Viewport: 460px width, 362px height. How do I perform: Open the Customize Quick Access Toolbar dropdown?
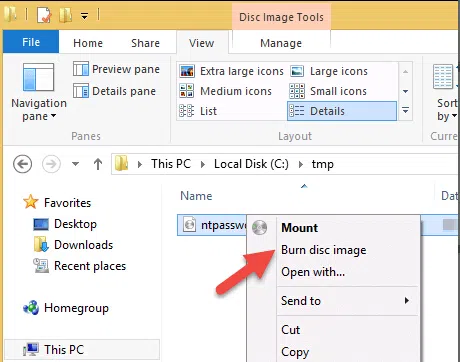click(x=84, y=16)
